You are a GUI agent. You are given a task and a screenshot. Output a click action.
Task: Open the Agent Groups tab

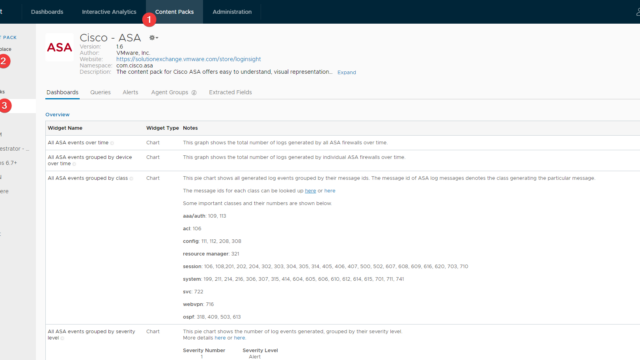pyautogui.click(x=169, y=92)
